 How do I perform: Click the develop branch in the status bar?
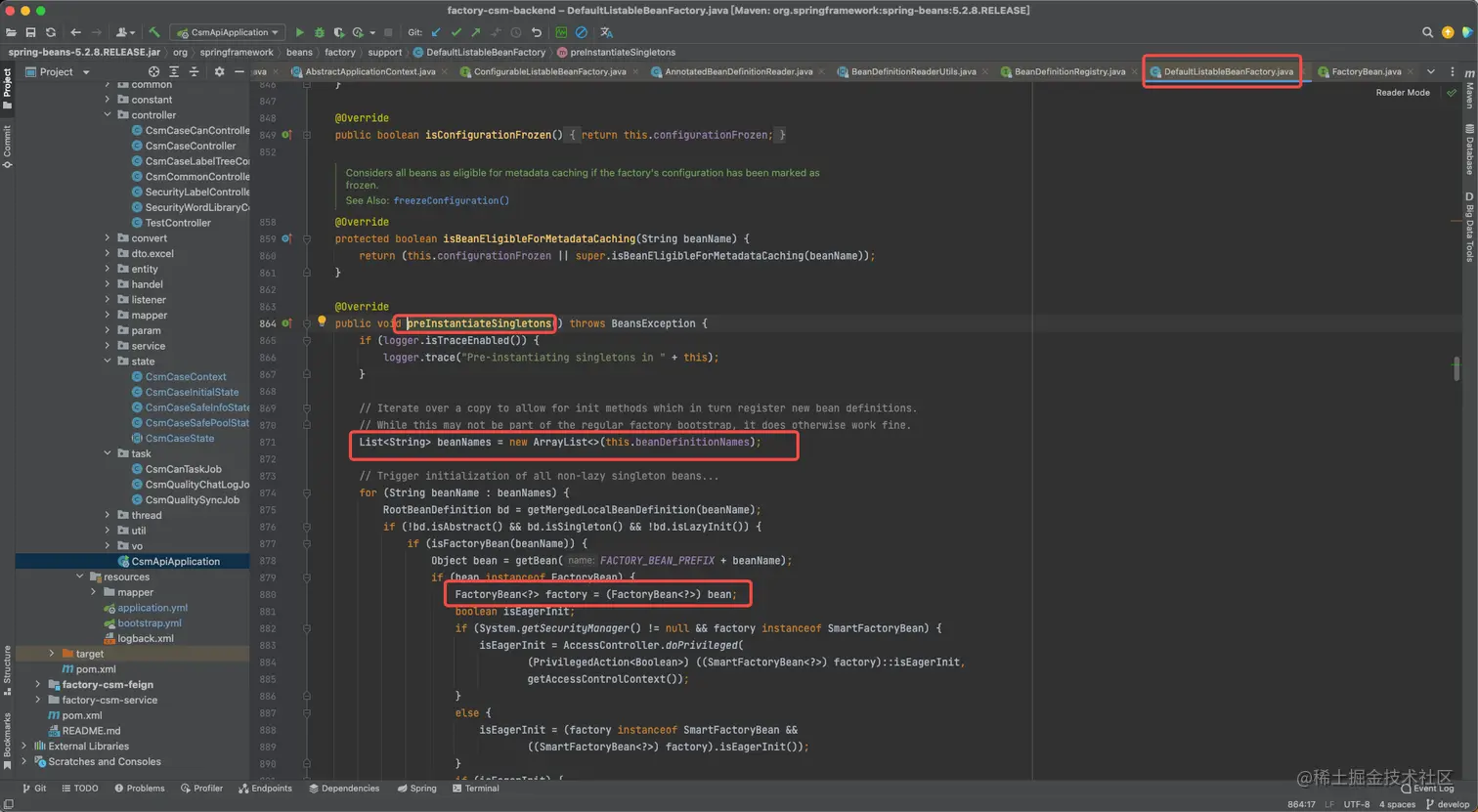click(x=1449, y=804)
